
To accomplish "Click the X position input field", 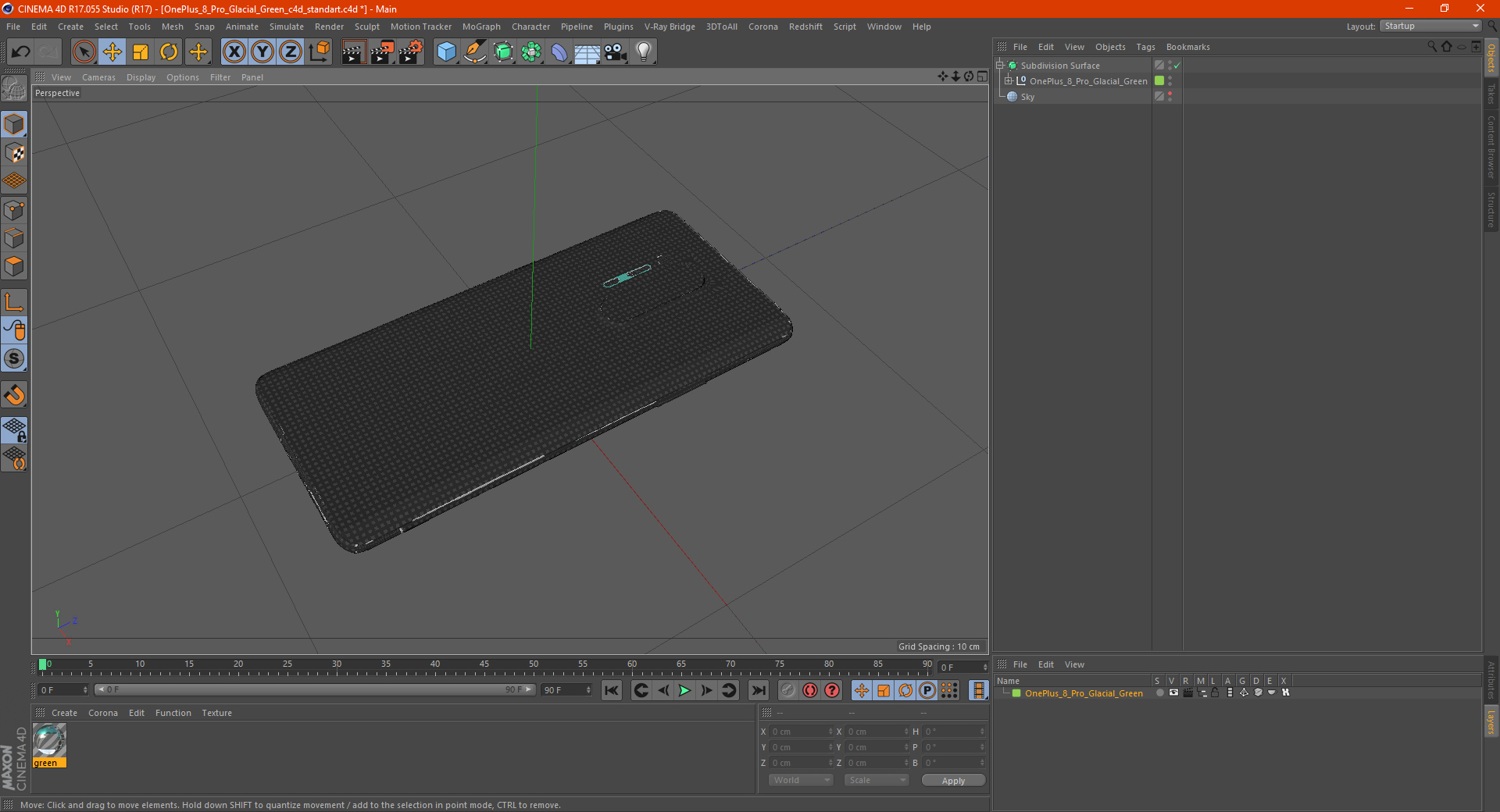I will [x=802, y=732].
